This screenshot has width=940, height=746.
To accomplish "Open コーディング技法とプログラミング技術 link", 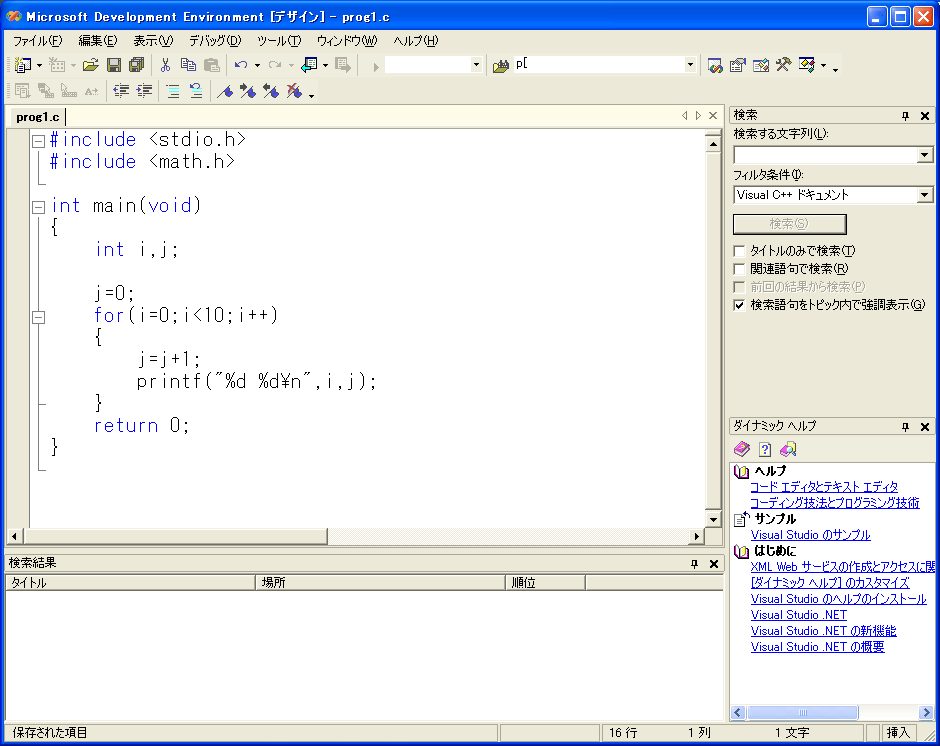I will (834, 503).
